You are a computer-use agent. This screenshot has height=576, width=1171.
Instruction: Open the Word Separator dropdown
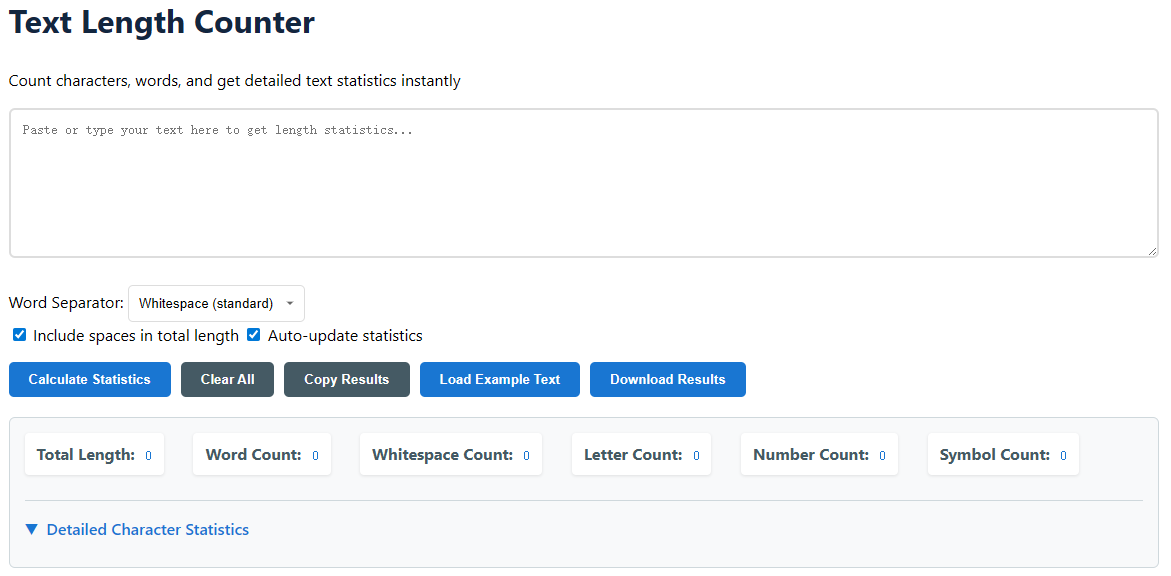pos(216,303)
